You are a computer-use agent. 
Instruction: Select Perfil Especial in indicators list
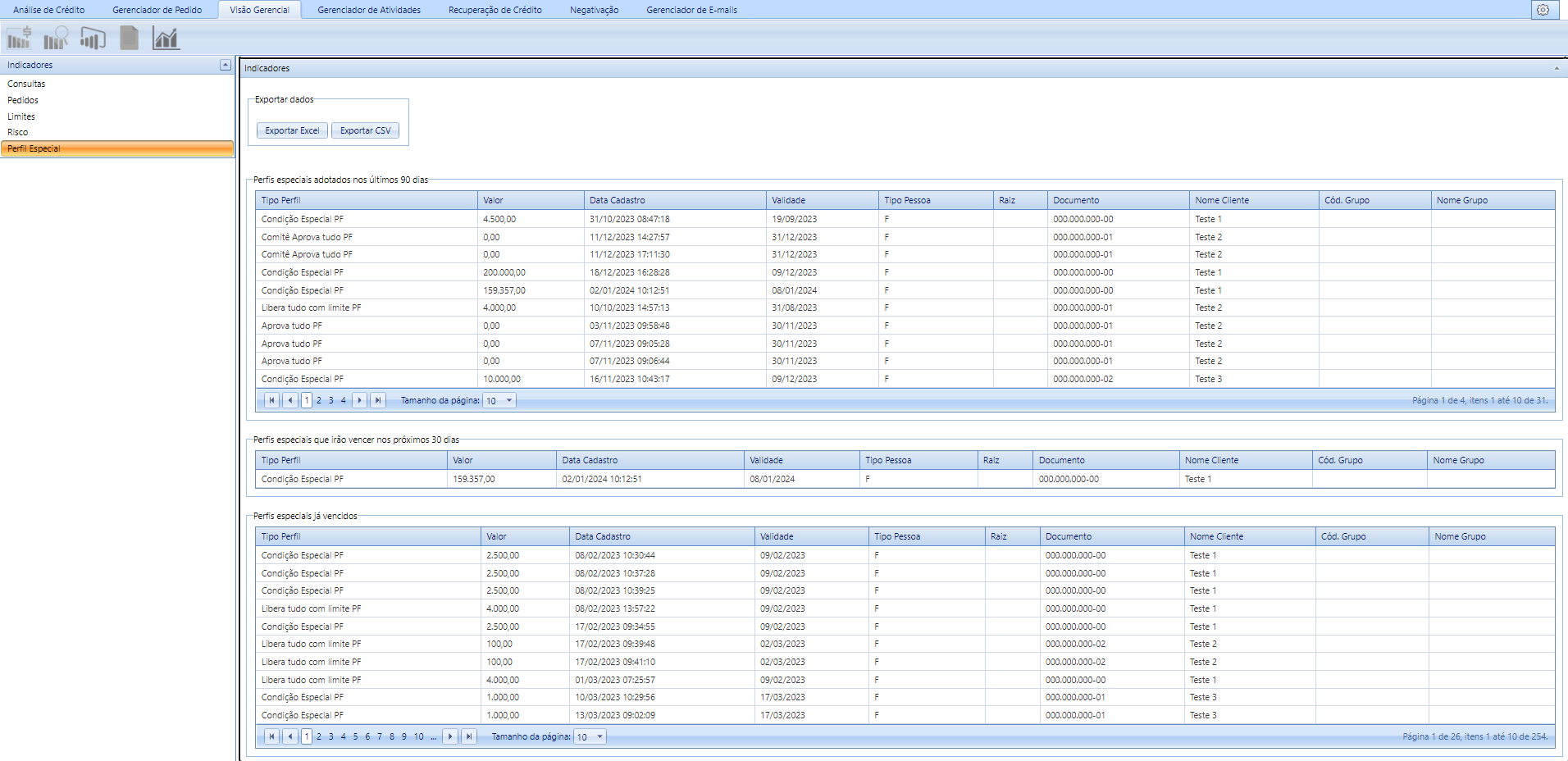117,148
